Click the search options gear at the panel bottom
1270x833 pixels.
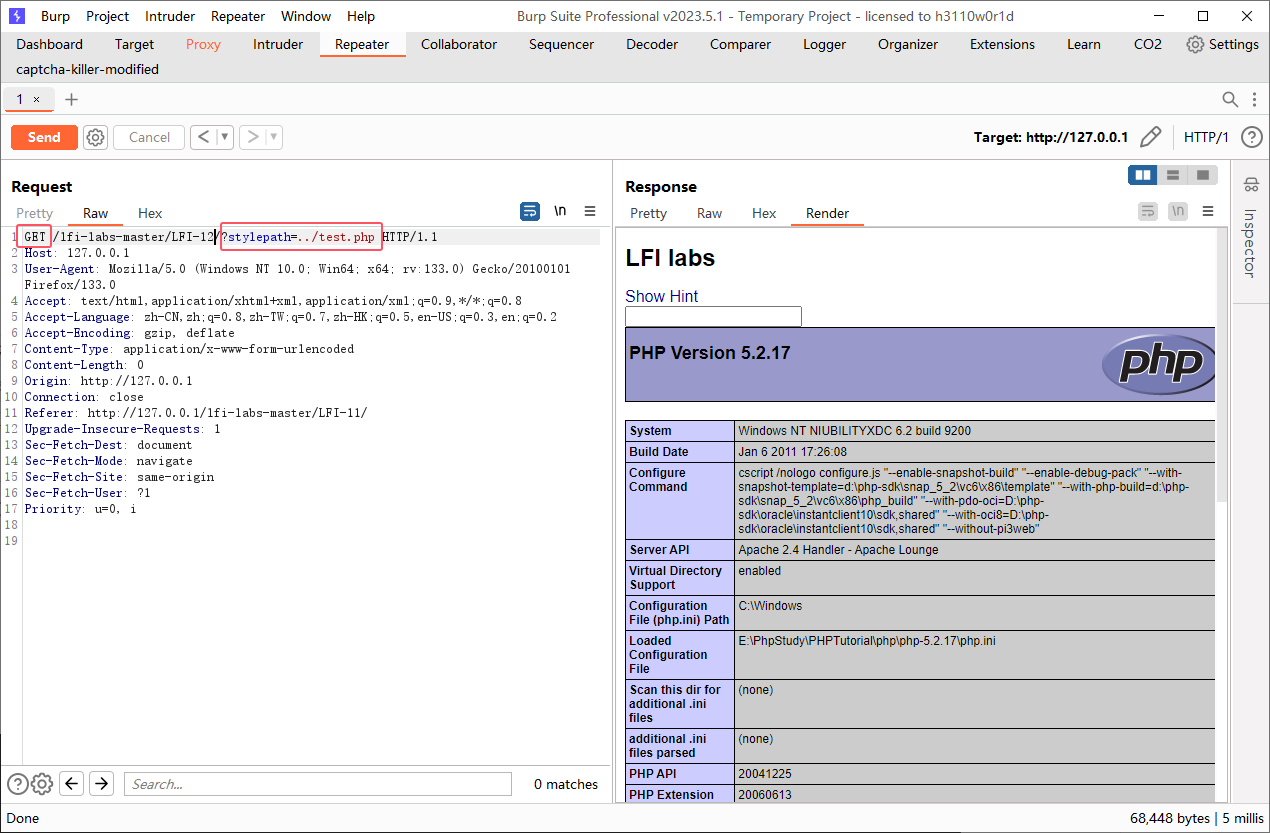click(41, 784)
